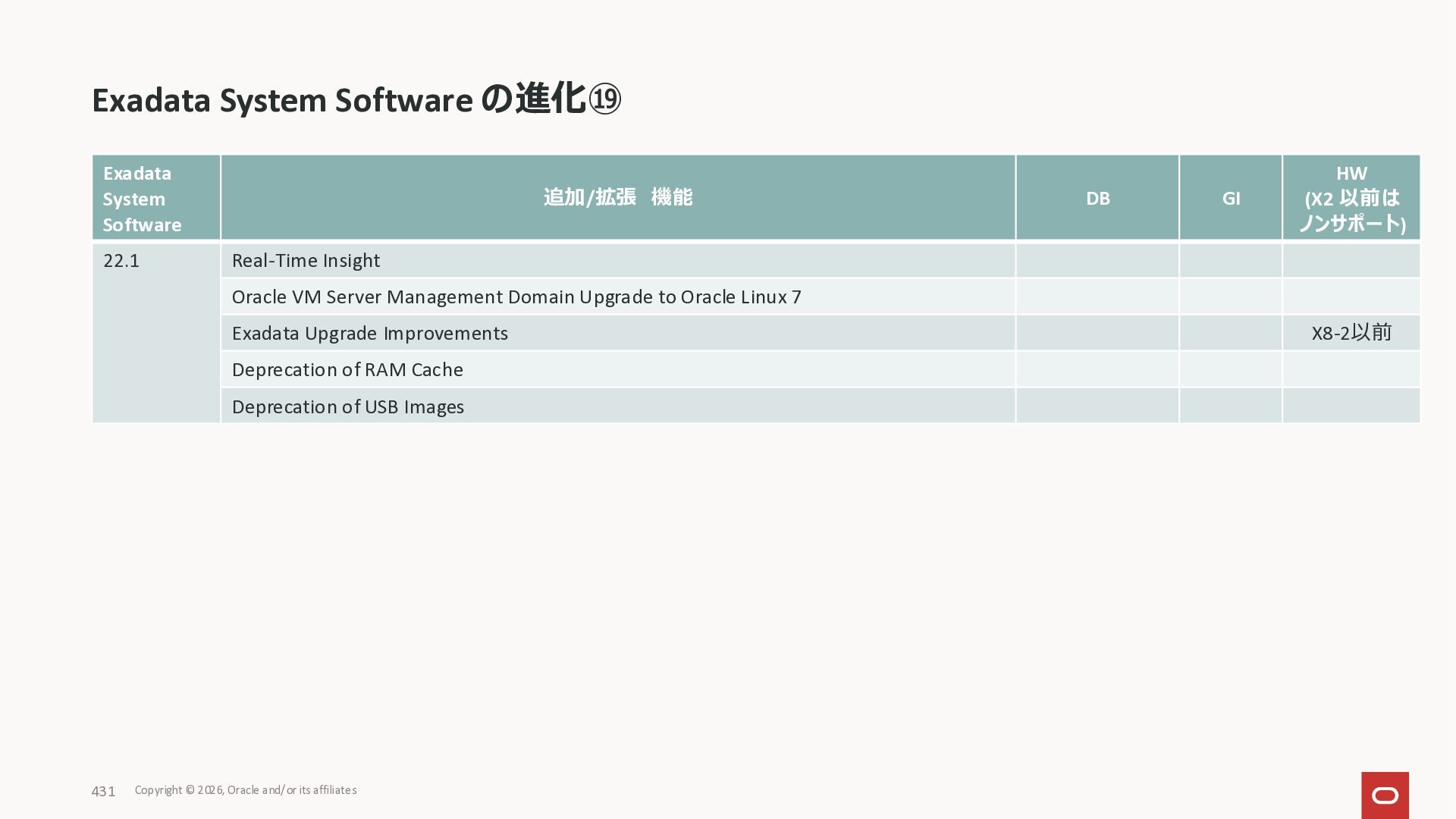Image resolution: width=1456 pixels, height=819 pixels.
Task: Click the slide title Exadata System Software の進化⑲
Action: 356,100
